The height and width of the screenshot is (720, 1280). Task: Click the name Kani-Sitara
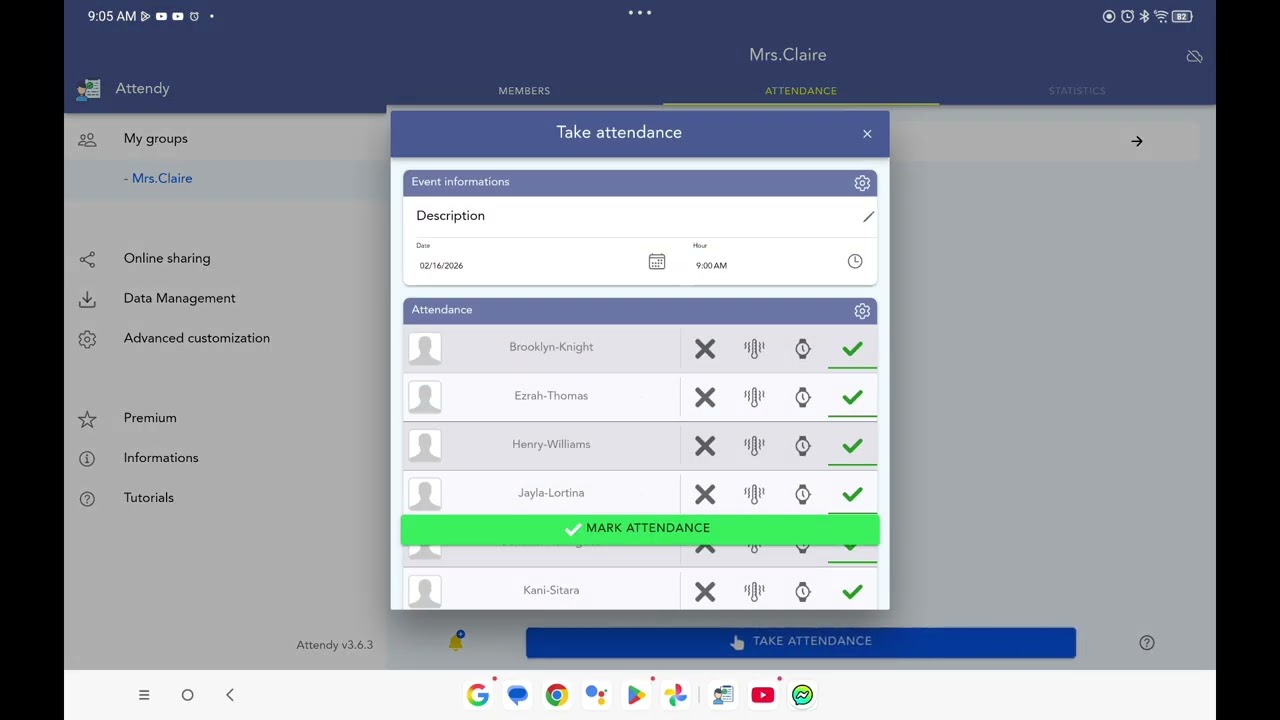click(551, 591)
